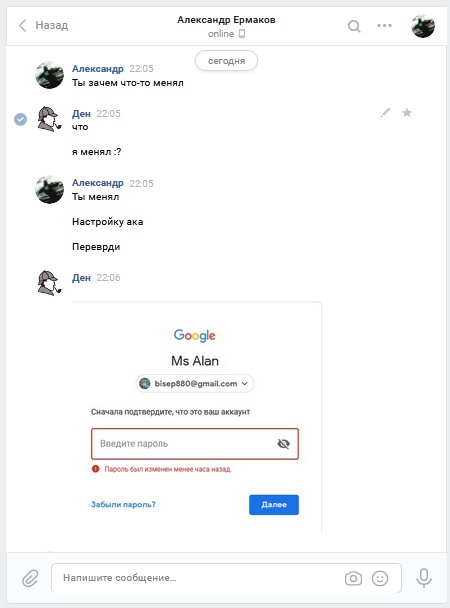Edit Ден's message with pencil icon
450x608 pixels.
click(385, 112)
